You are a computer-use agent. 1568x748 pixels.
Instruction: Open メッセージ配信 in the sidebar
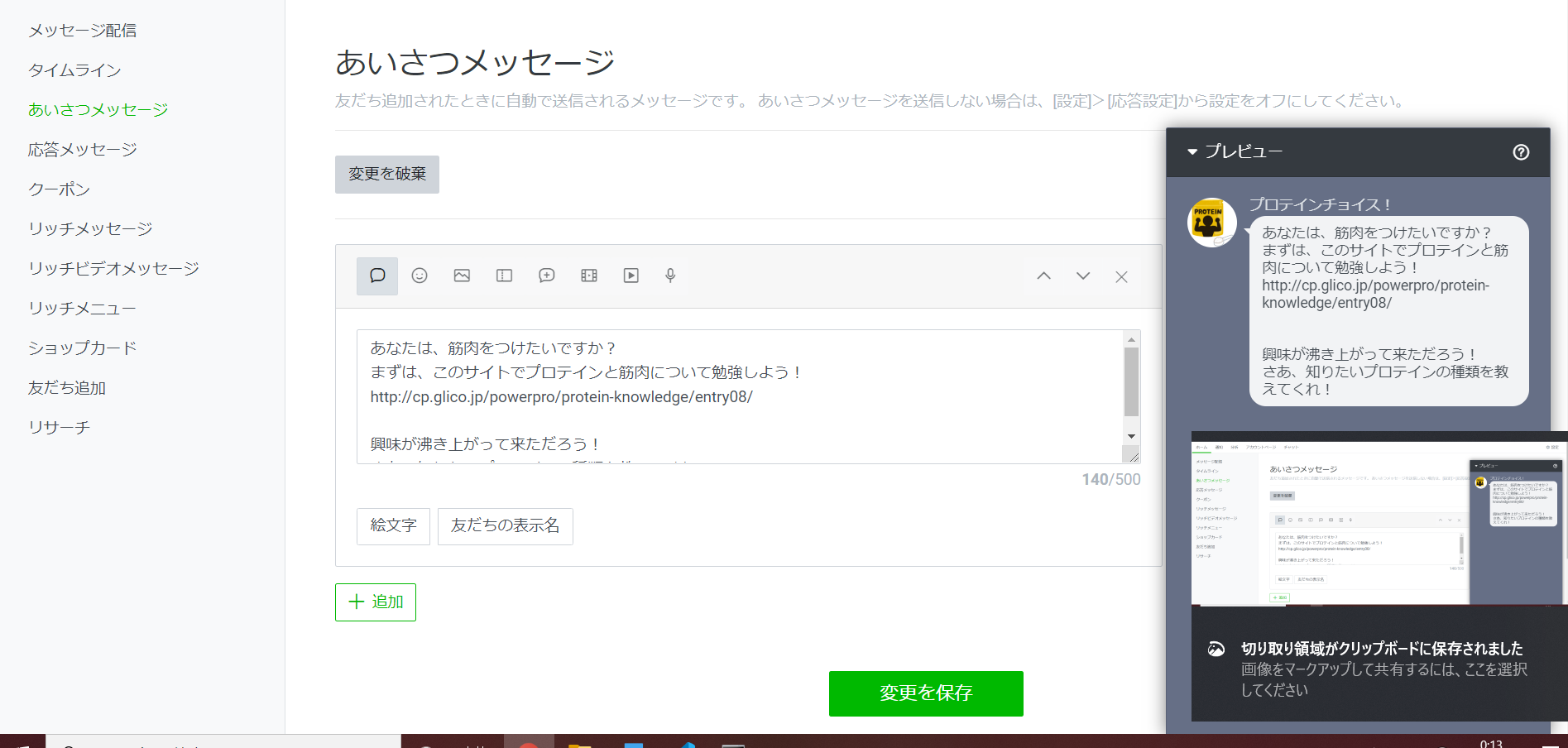83,31
